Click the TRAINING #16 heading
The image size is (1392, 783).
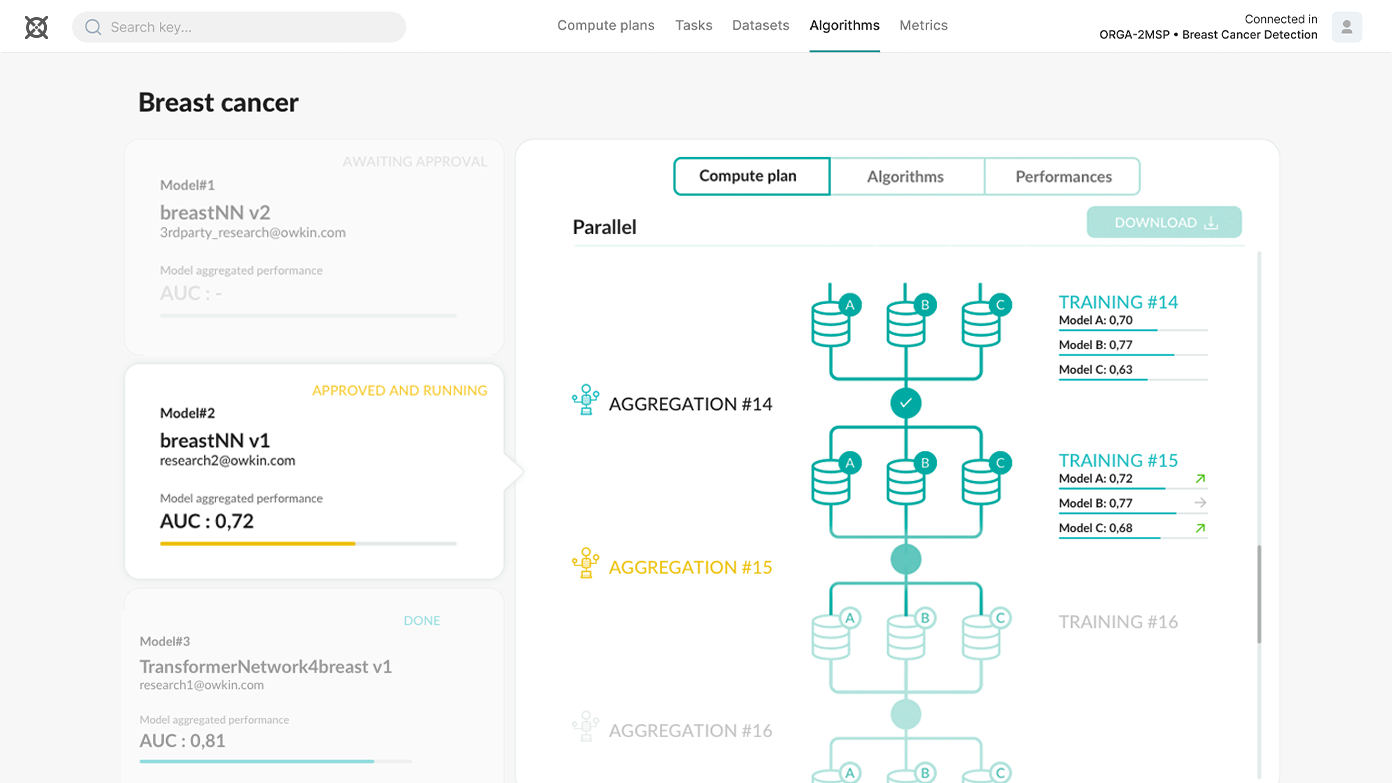[1118, 622]
